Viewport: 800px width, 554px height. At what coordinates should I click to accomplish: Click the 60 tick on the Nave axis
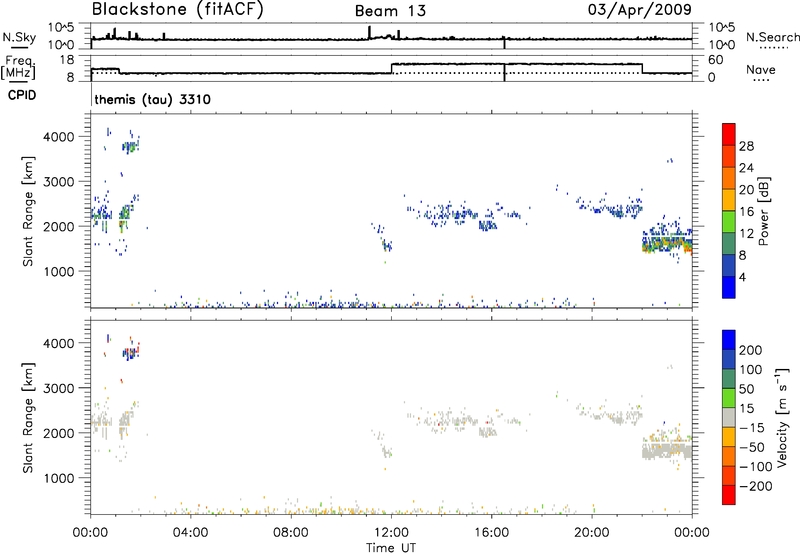(716, 60)
